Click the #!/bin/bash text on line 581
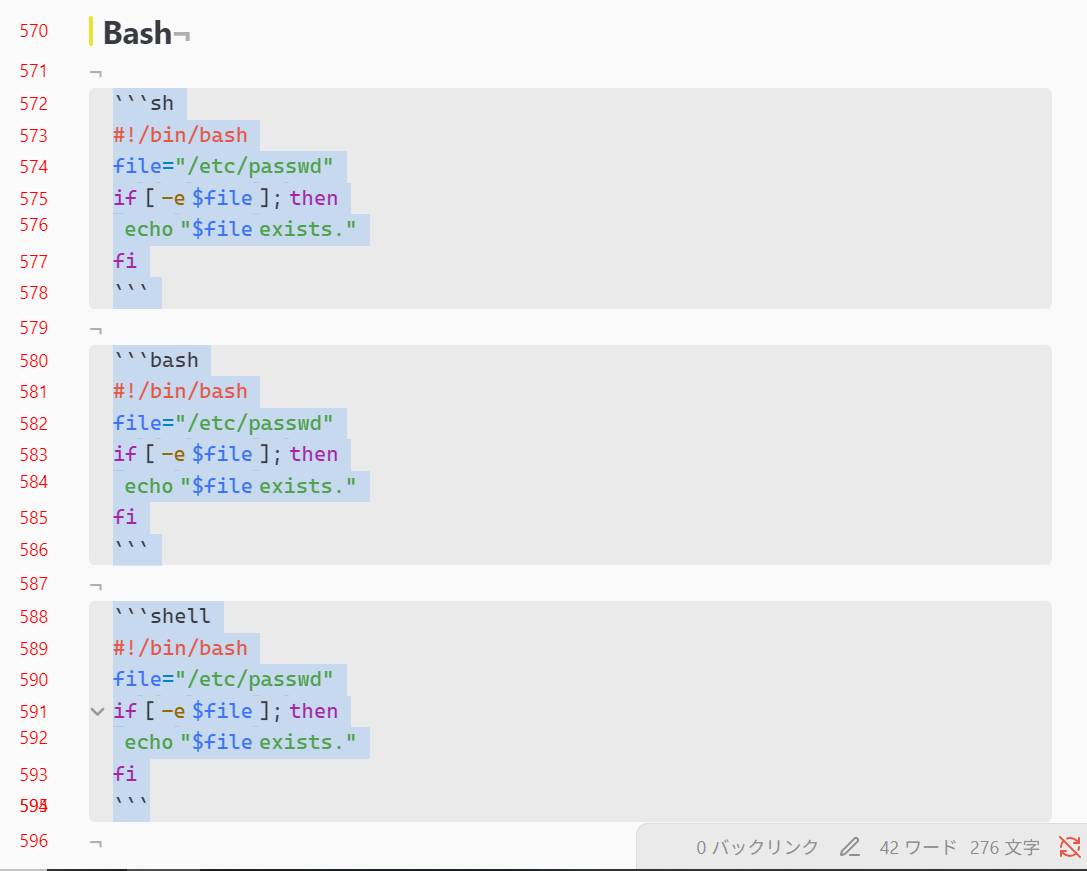Image resolution: width=1087 pixels, height=871 pixels. [x=180, y=391]
